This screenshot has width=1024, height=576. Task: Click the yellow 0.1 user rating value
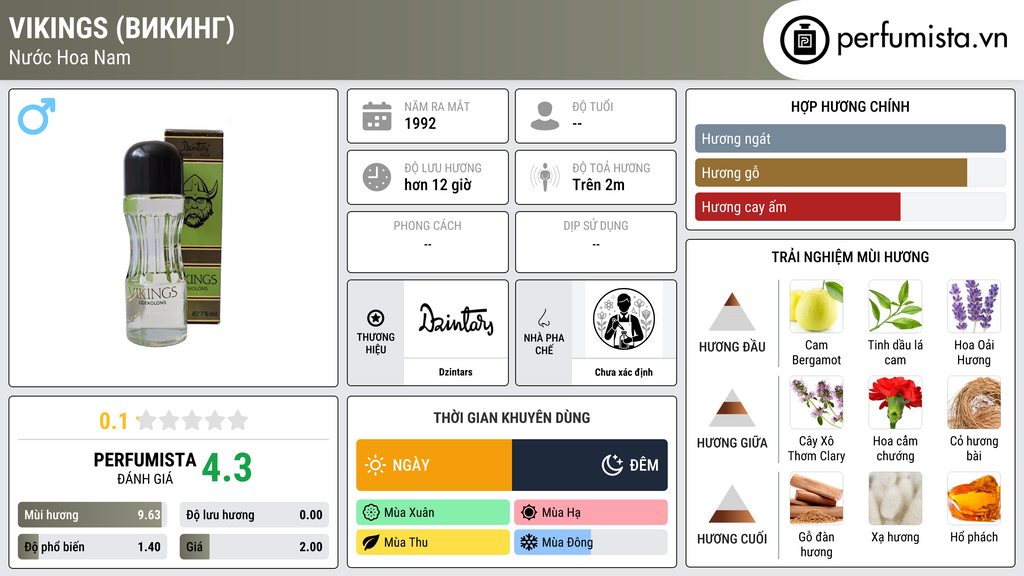[114, 421]
